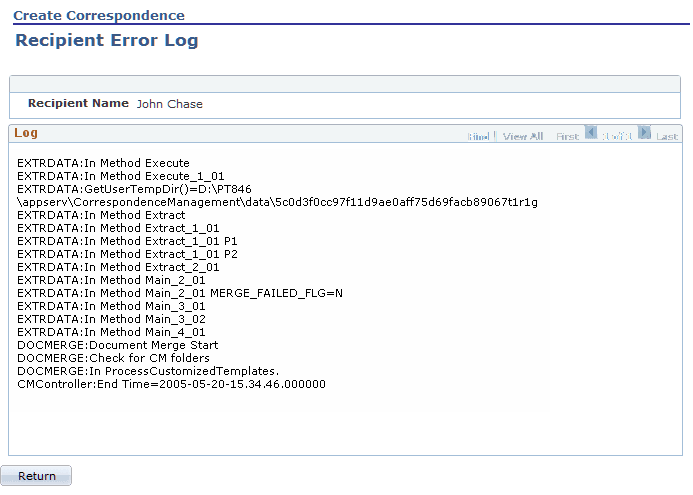Select line with MERGE_FAILED_FLG=N
The height and width of the screenshot is (495, 693).
(180, 293)
